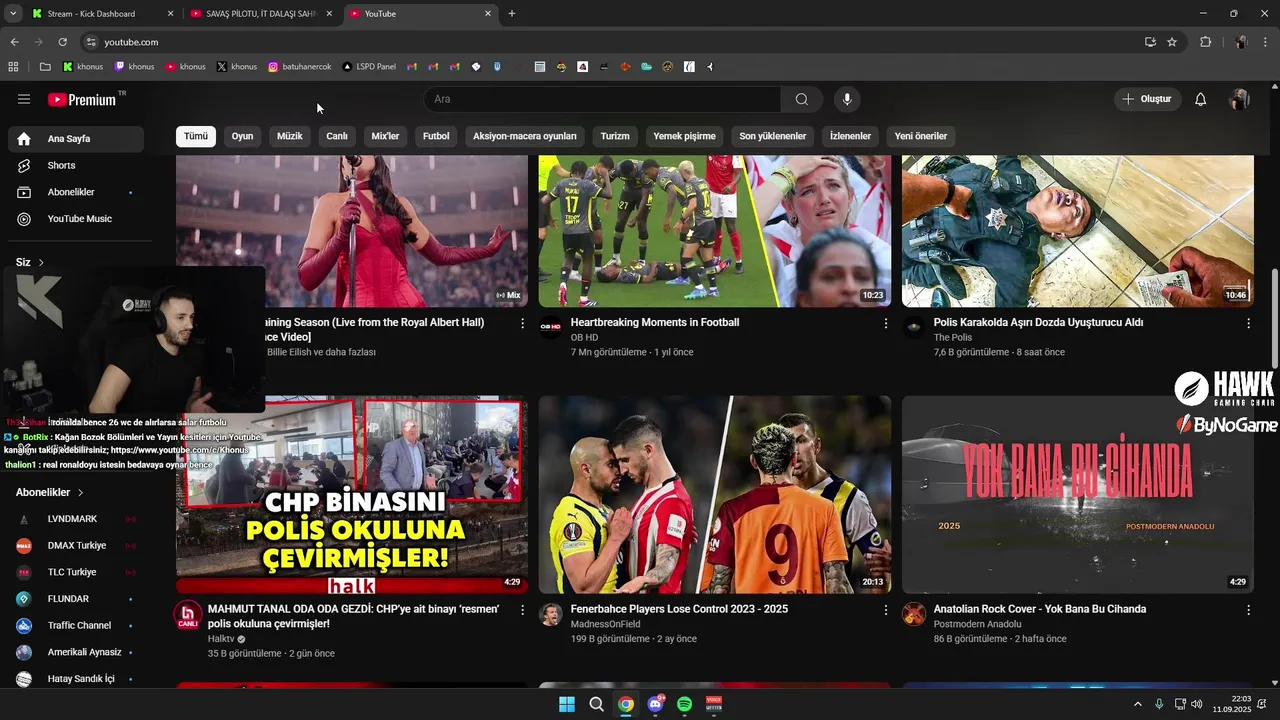Image resolution: width=1280 pixels, height=720 pixels.
Task: Open volume control in system tray
Action: click(1197, 704)
